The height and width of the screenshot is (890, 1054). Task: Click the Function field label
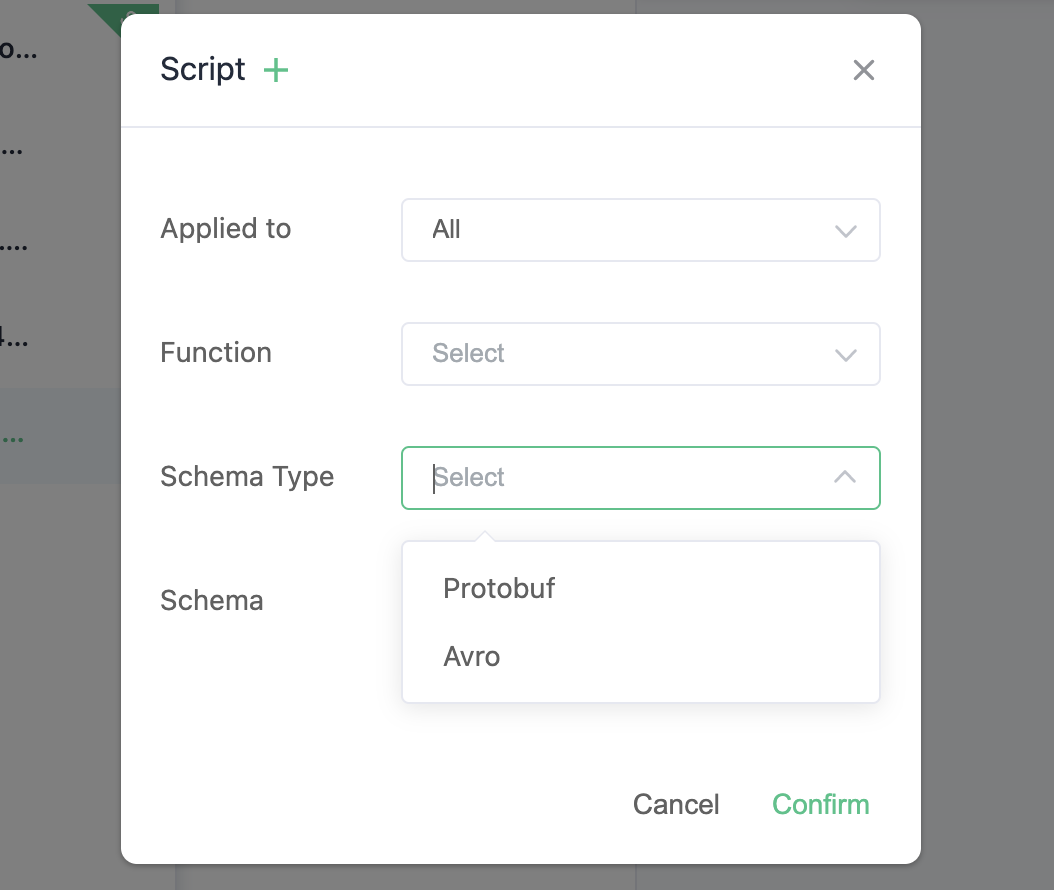pos(216,353)
